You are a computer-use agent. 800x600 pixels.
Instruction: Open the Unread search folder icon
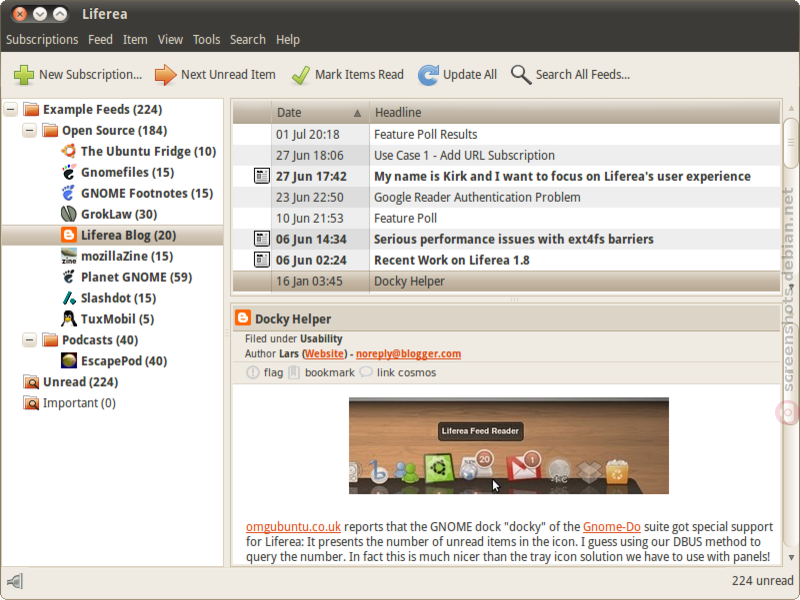click(x=31, y=382)
